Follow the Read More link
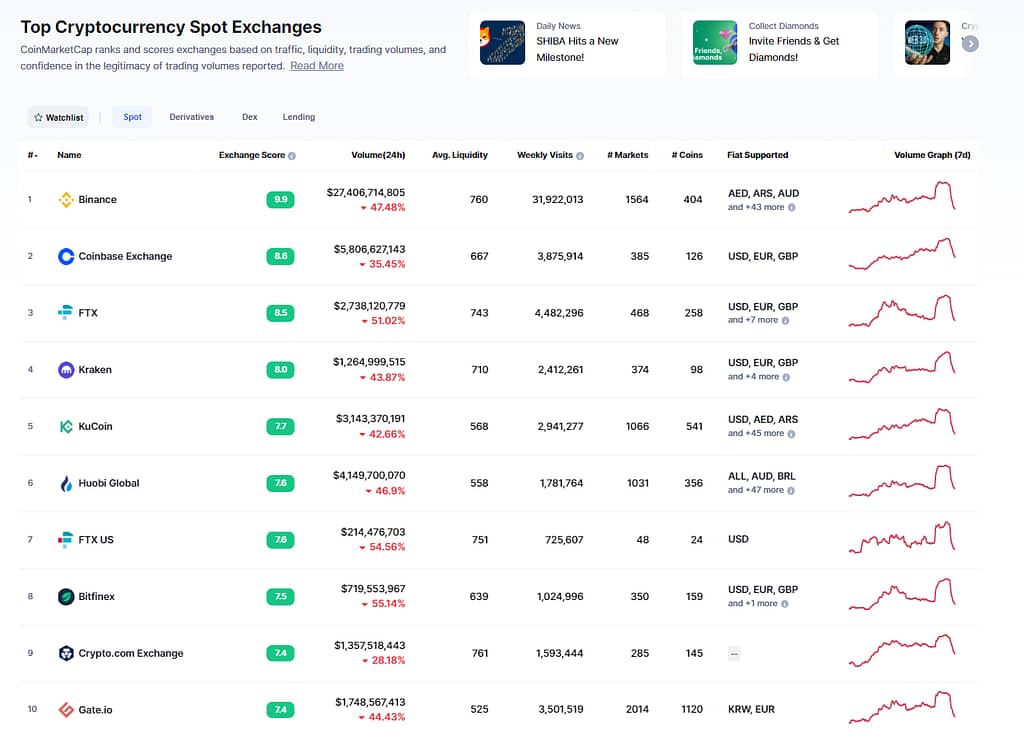This screenshot has height=737, width=1024. [317, 66]
